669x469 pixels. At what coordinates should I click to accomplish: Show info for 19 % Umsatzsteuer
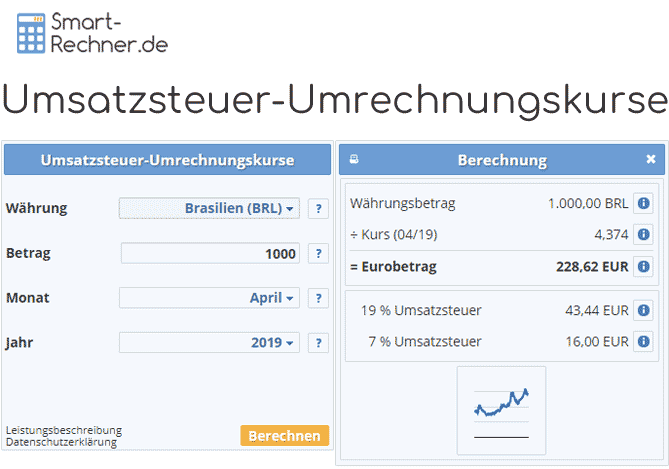tap(643, 311)
